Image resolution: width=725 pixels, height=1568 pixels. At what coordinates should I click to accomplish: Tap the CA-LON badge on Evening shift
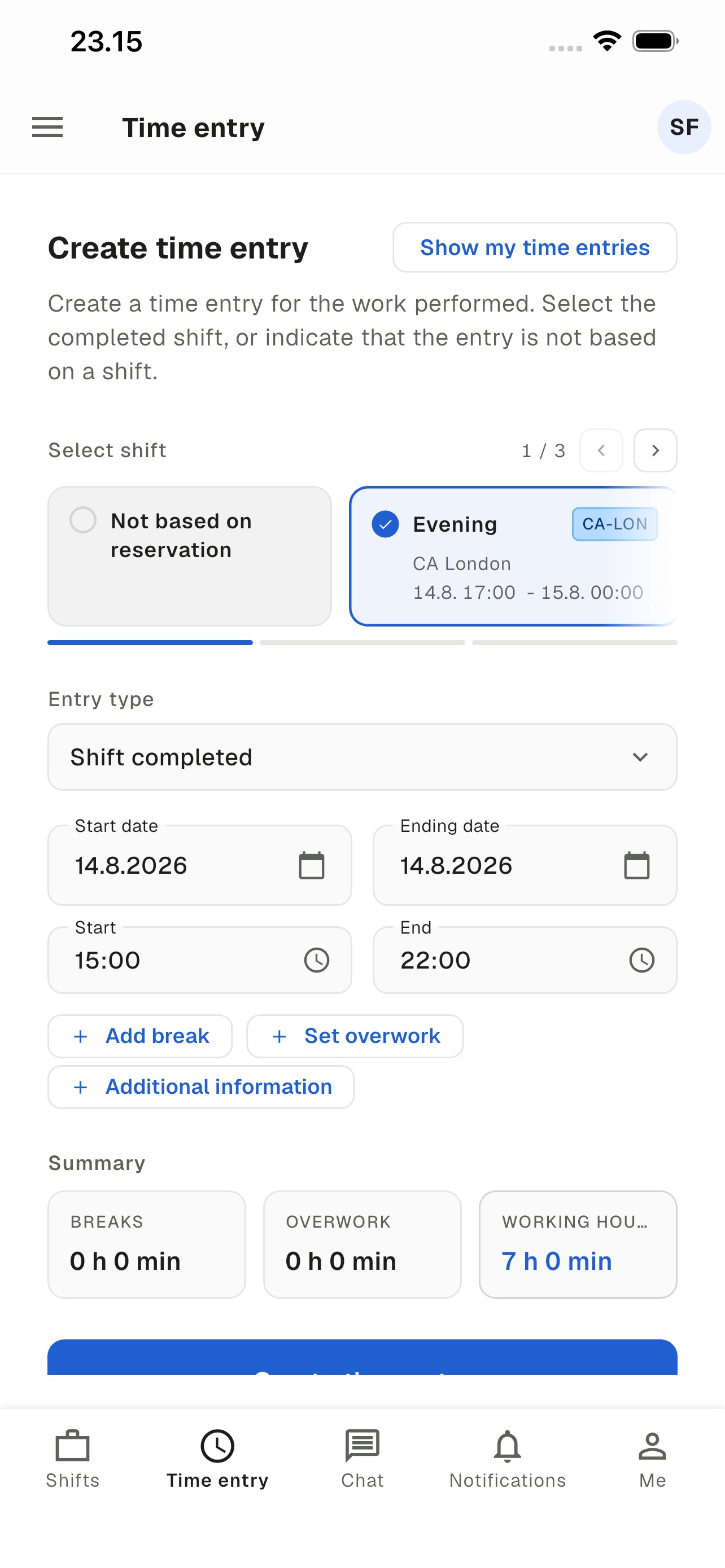click(615, 523)
